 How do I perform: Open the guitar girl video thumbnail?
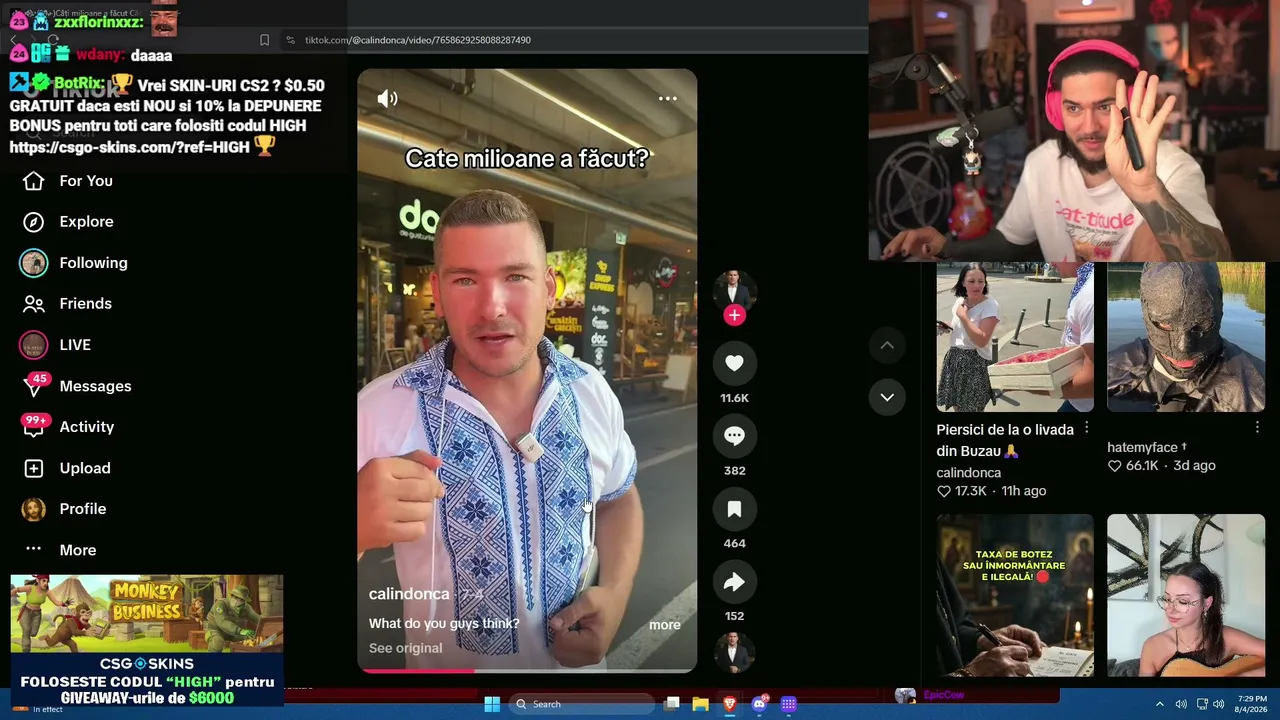coord(1186,596)
